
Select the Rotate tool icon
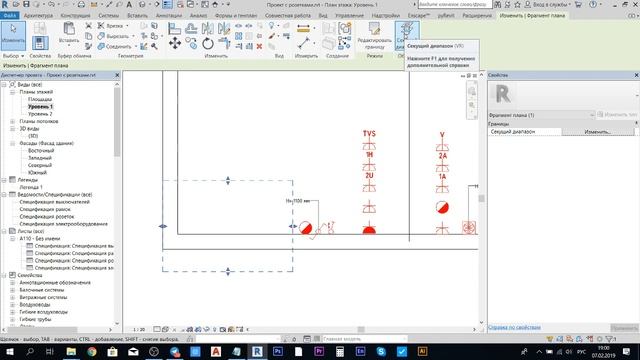point(207,43)
